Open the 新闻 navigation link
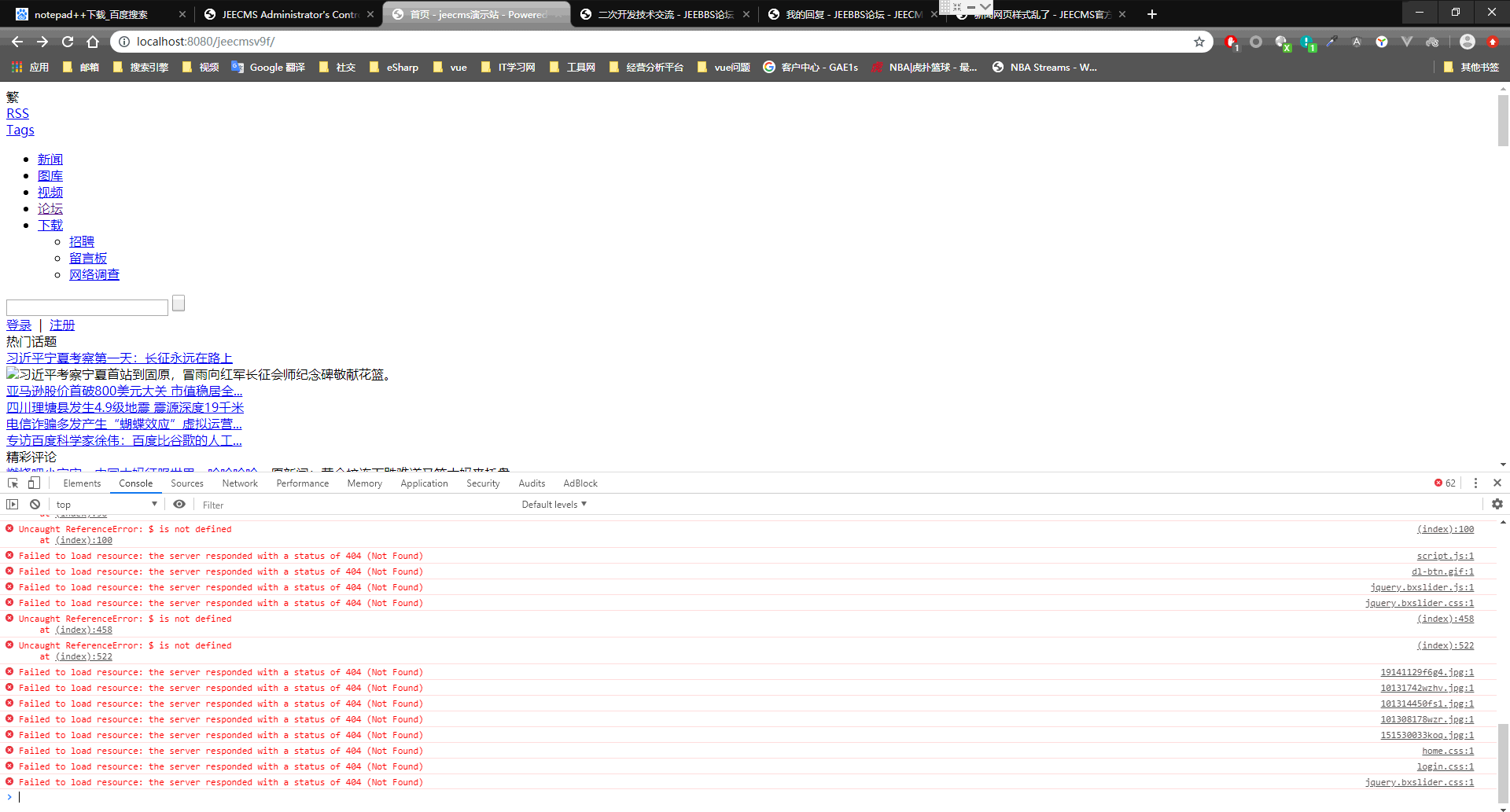 (50, 160)
